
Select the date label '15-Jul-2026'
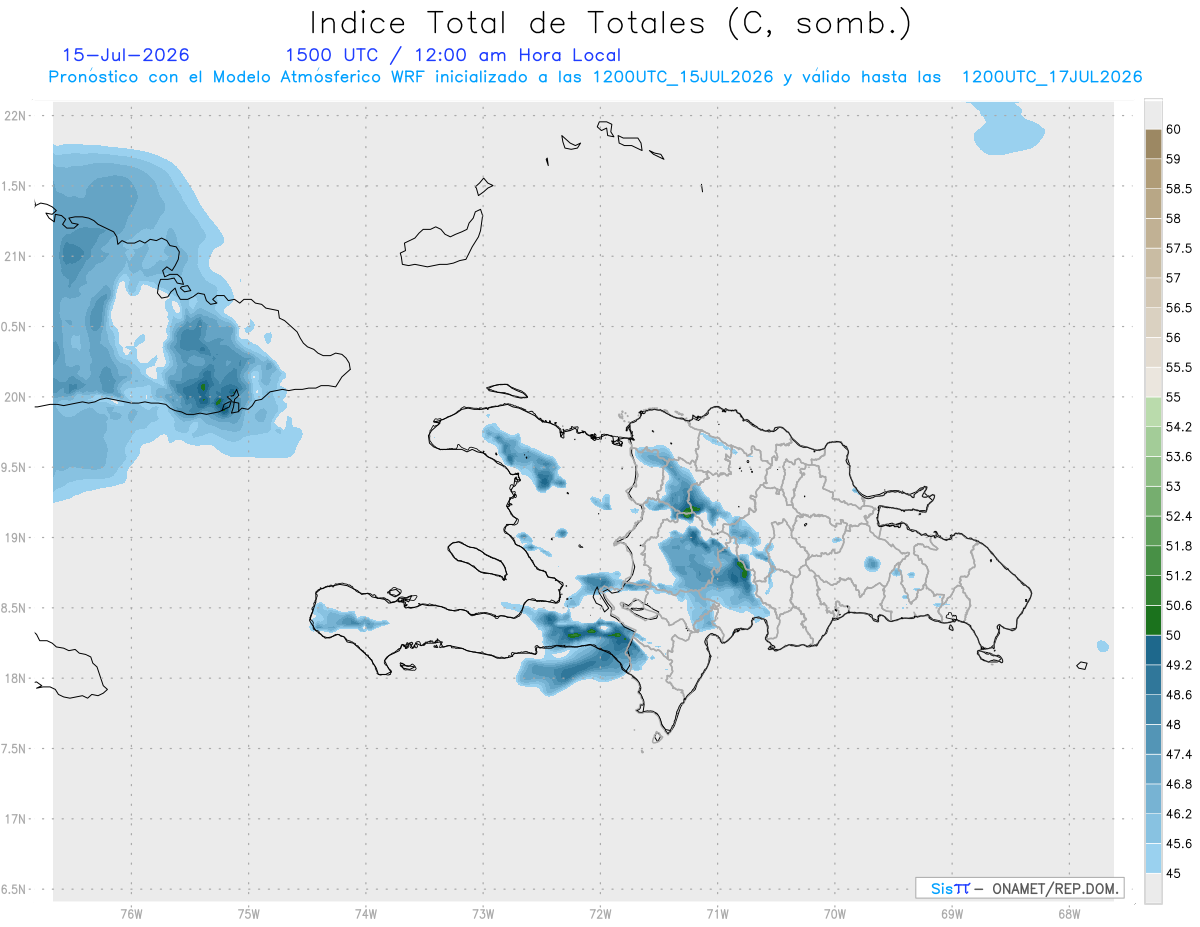126,55
